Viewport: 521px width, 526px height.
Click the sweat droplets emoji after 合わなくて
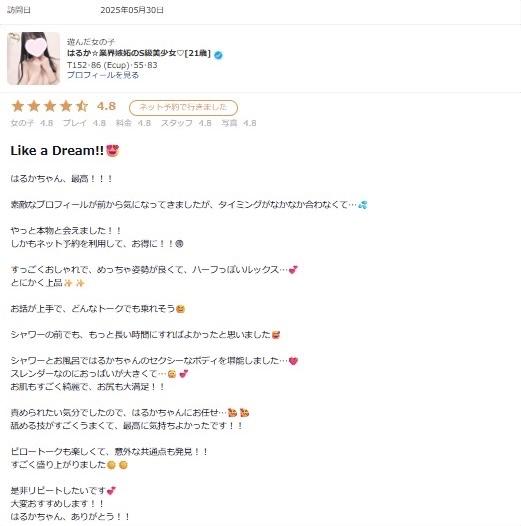[363, 204]
